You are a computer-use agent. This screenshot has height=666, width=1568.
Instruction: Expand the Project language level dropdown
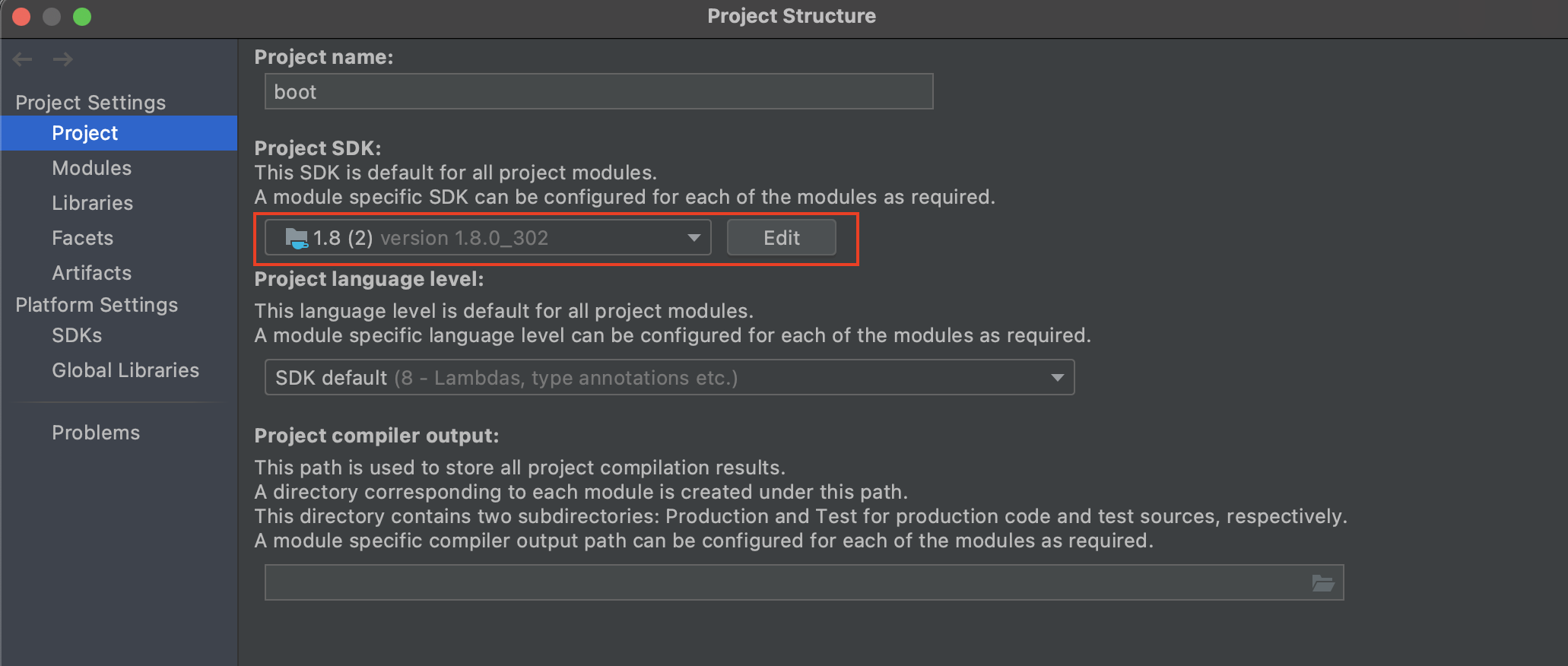tap(1056, 378)
